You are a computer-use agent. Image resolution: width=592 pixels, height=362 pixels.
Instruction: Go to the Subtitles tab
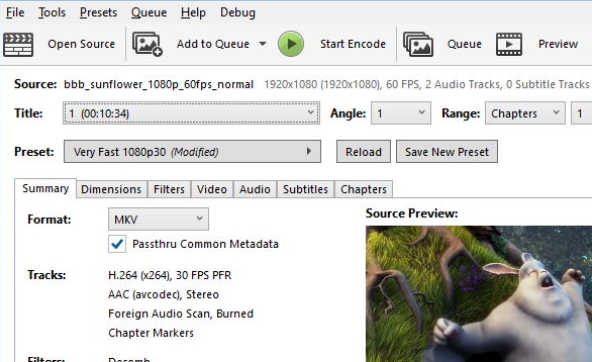point(305,189)
